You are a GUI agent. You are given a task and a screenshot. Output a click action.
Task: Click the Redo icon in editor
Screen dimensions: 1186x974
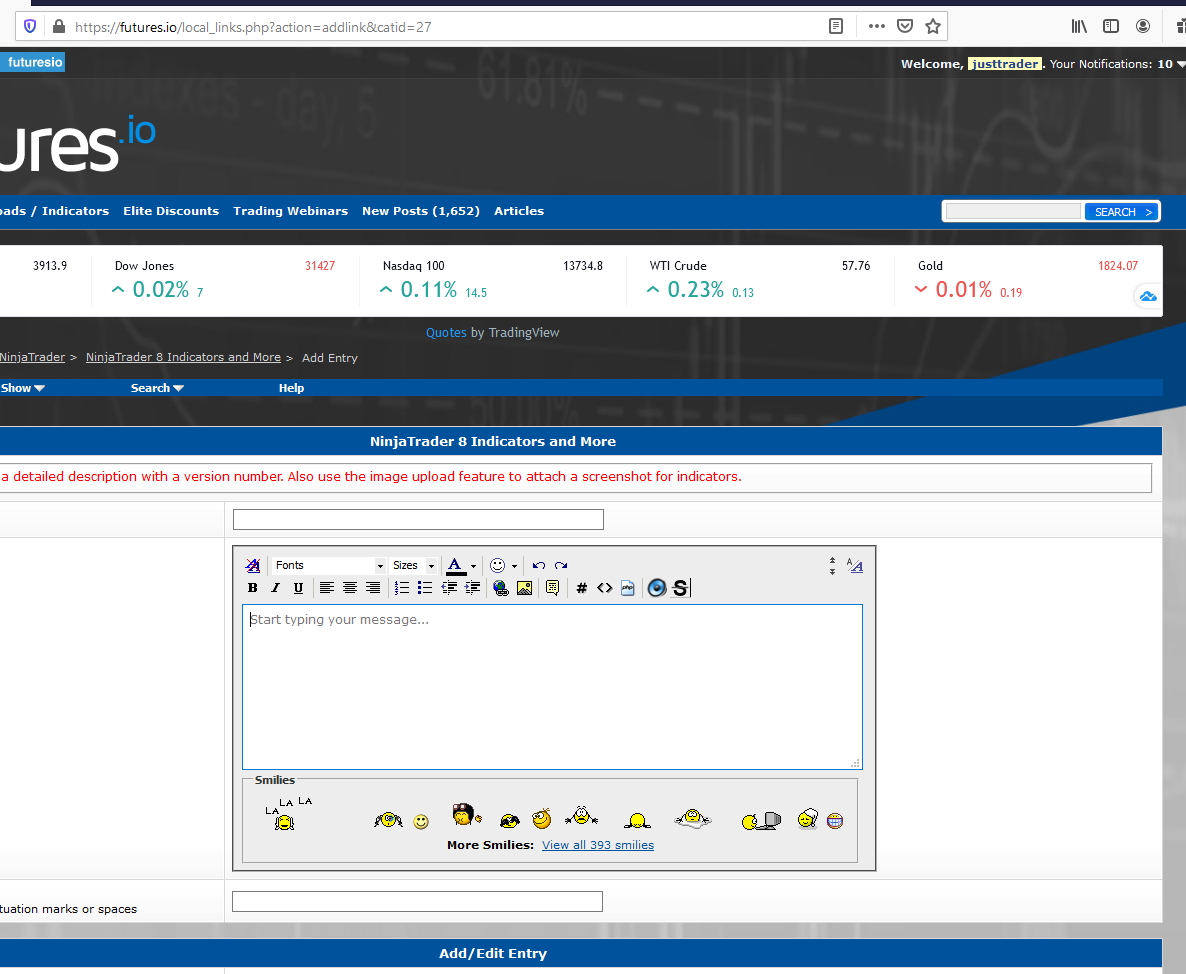(x=560, y=566)
